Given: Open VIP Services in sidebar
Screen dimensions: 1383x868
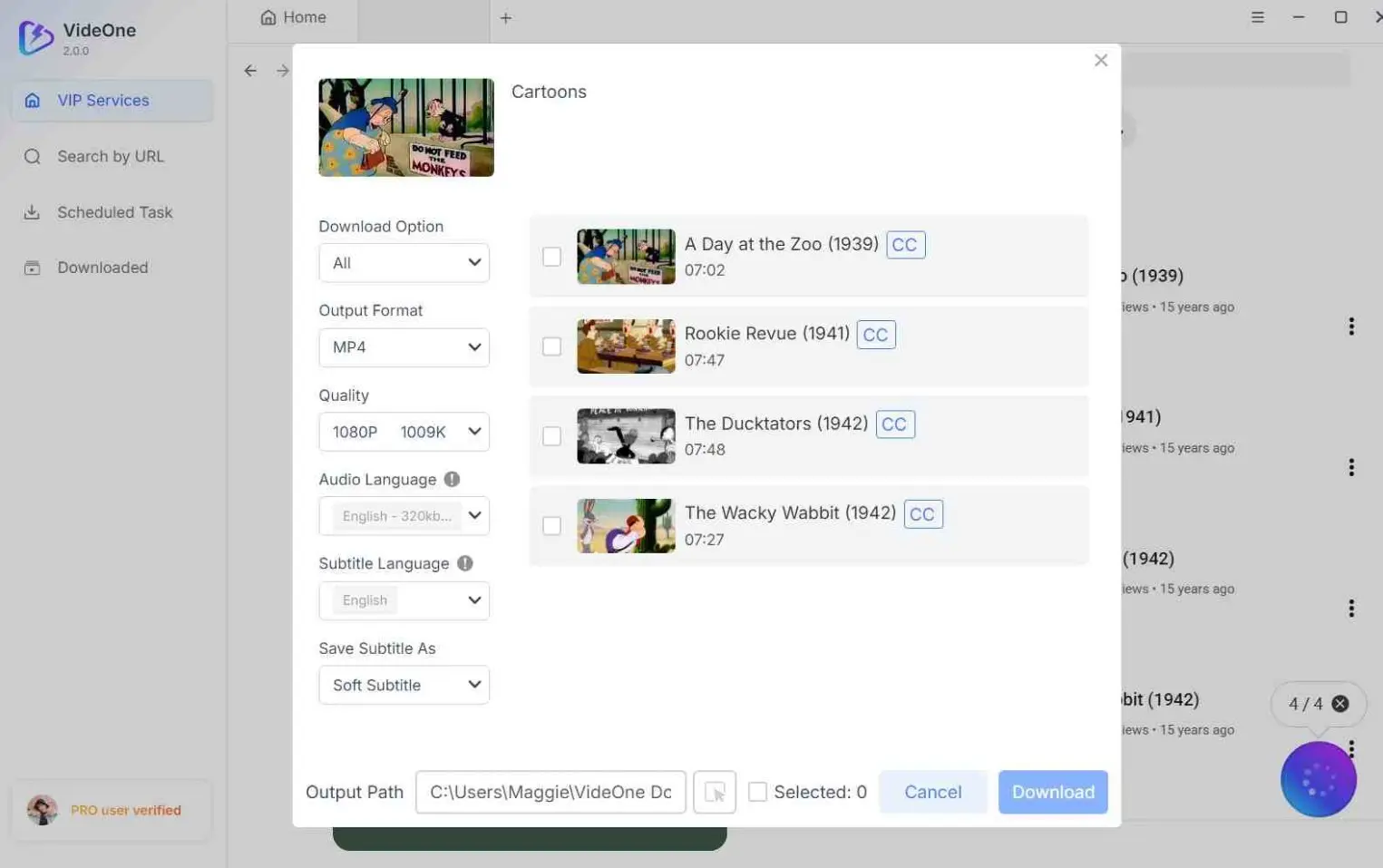Looking at the screenshot, I should (112, 101).
